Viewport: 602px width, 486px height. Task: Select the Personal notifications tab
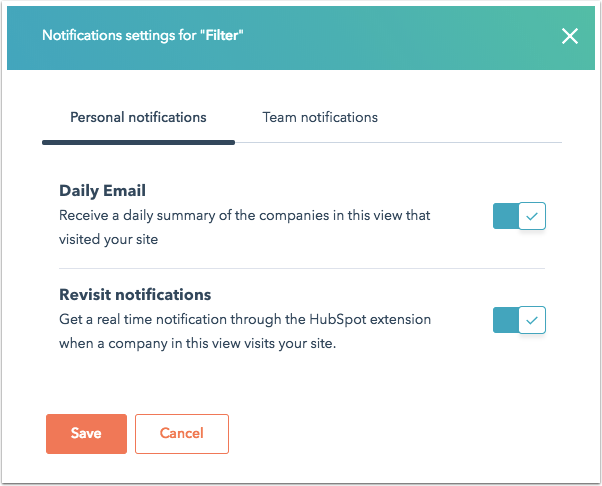pos(138,117)
